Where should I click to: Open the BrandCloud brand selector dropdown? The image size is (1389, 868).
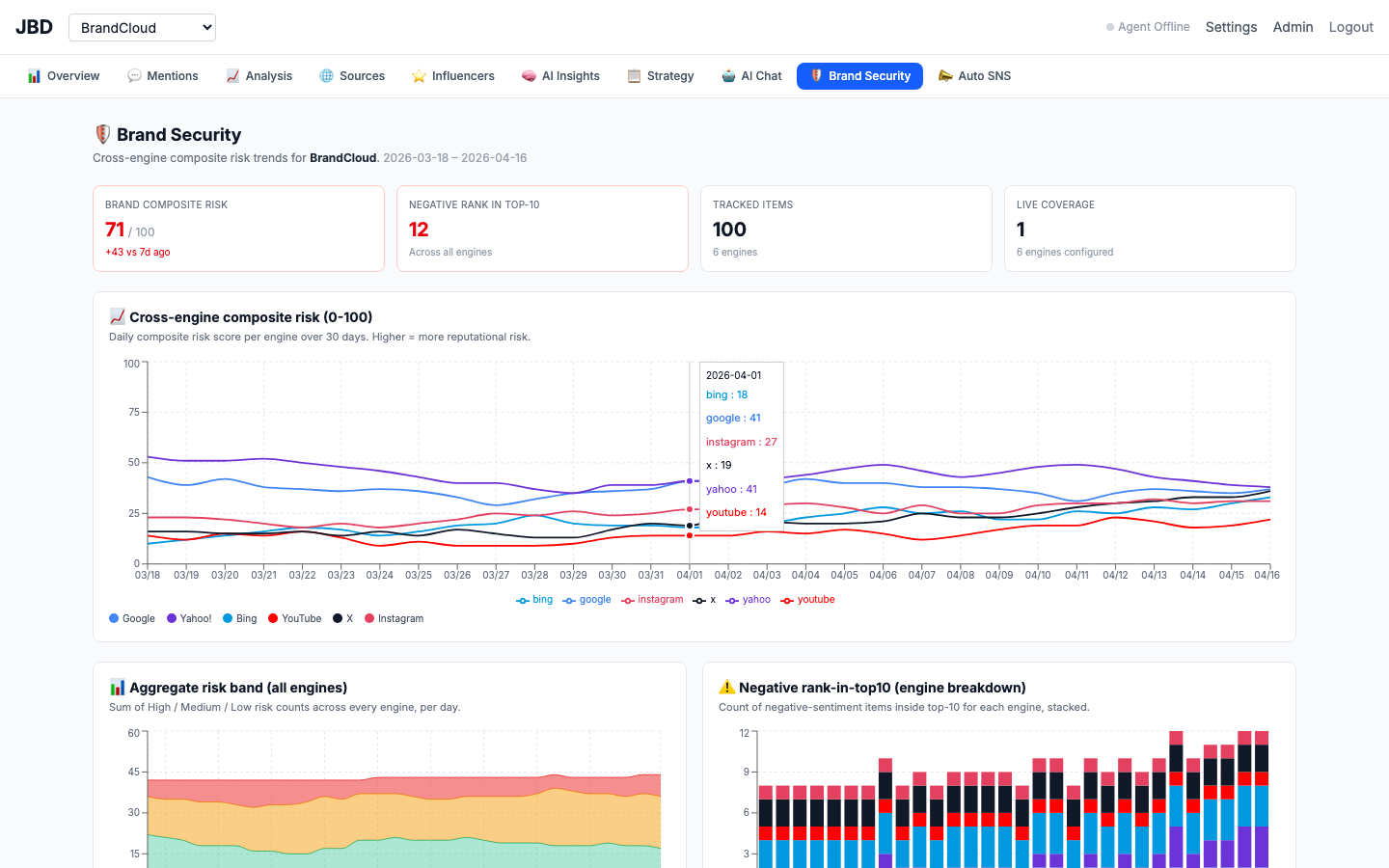142,27
